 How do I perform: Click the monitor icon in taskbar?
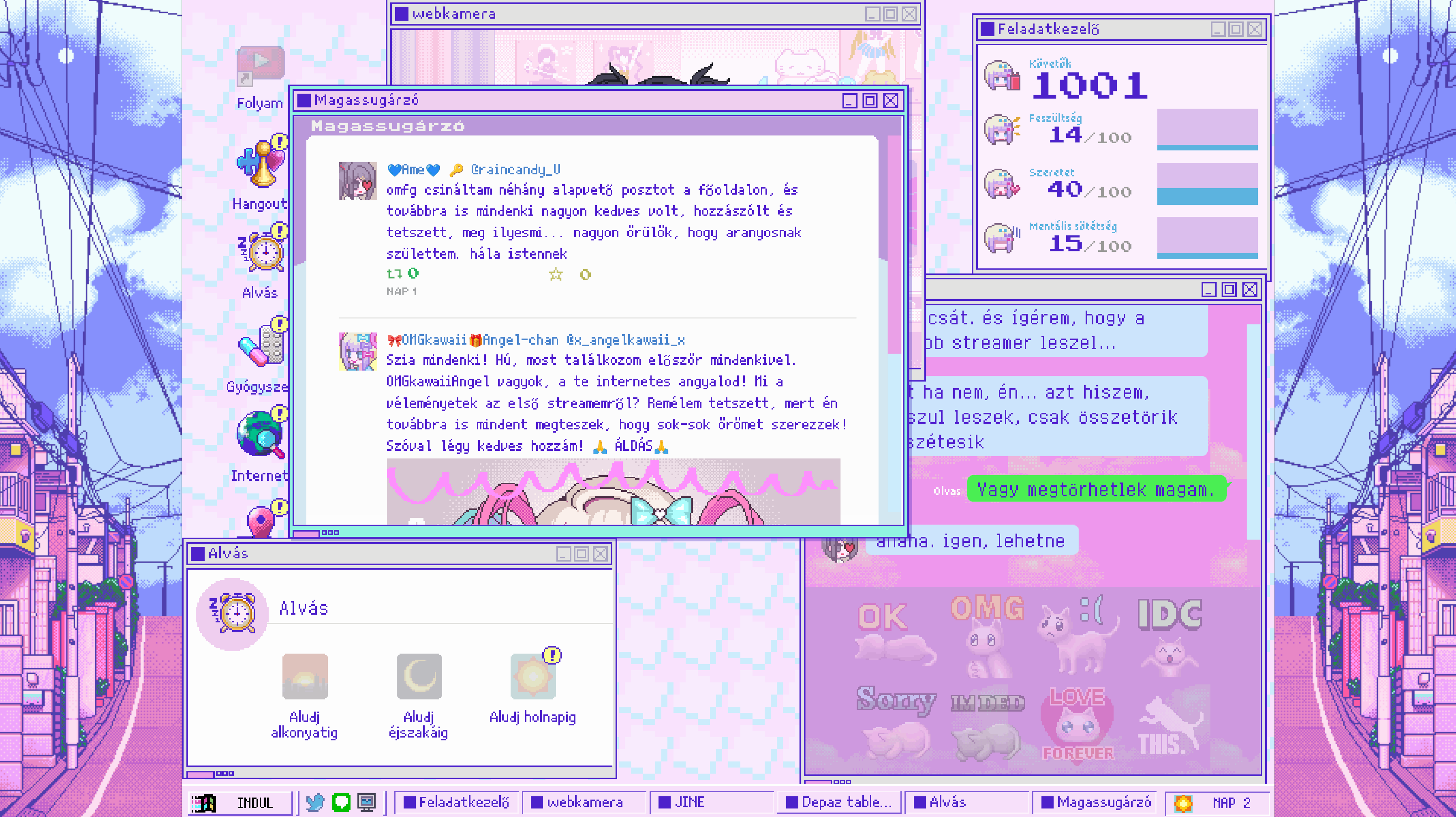click(366, 802)
